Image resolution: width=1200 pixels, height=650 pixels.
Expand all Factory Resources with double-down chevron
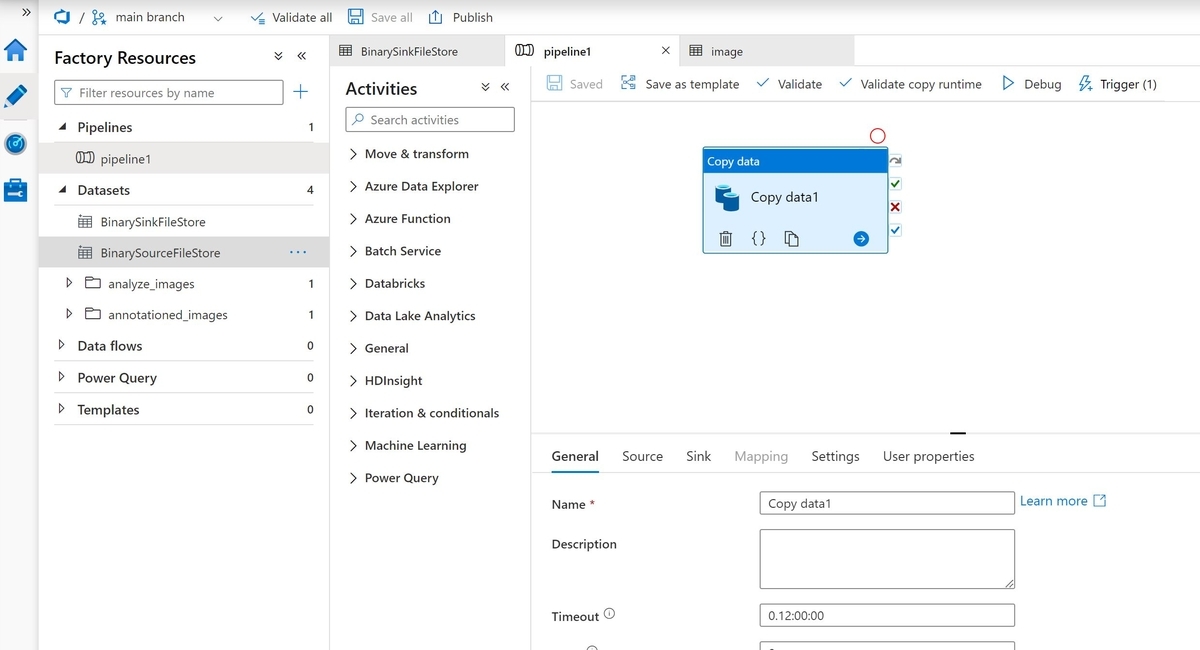tap(279, 57)
